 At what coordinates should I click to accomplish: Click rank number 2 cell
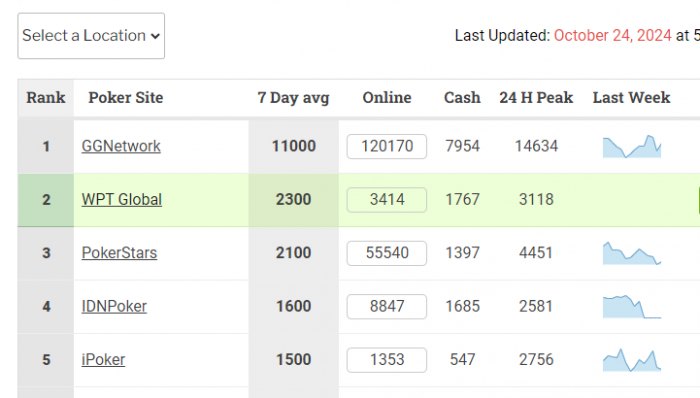click(46, 200)
